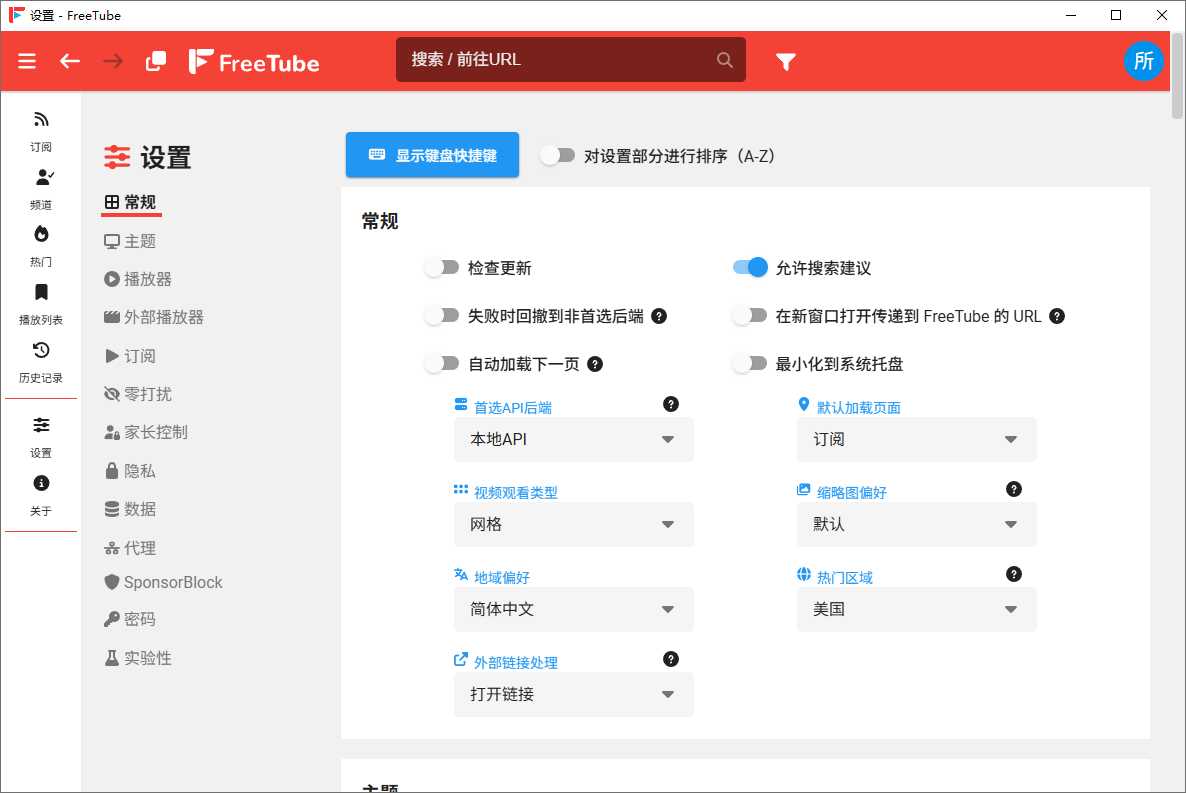Go forward with the right arrow
The image size is (1186, 793).
pos(113,61)
